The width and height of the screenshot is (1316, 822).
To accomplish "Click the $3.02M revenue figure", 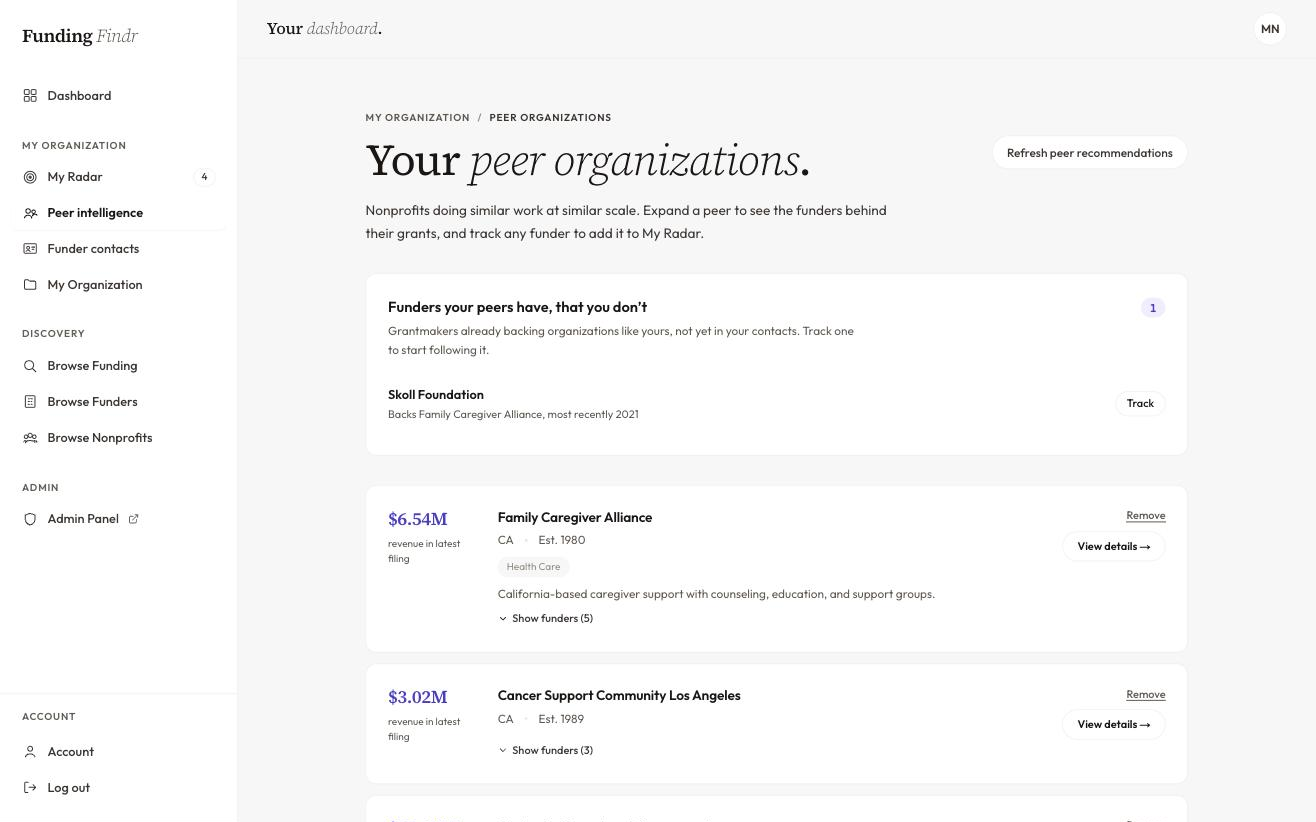I will [x=418, y=697].
